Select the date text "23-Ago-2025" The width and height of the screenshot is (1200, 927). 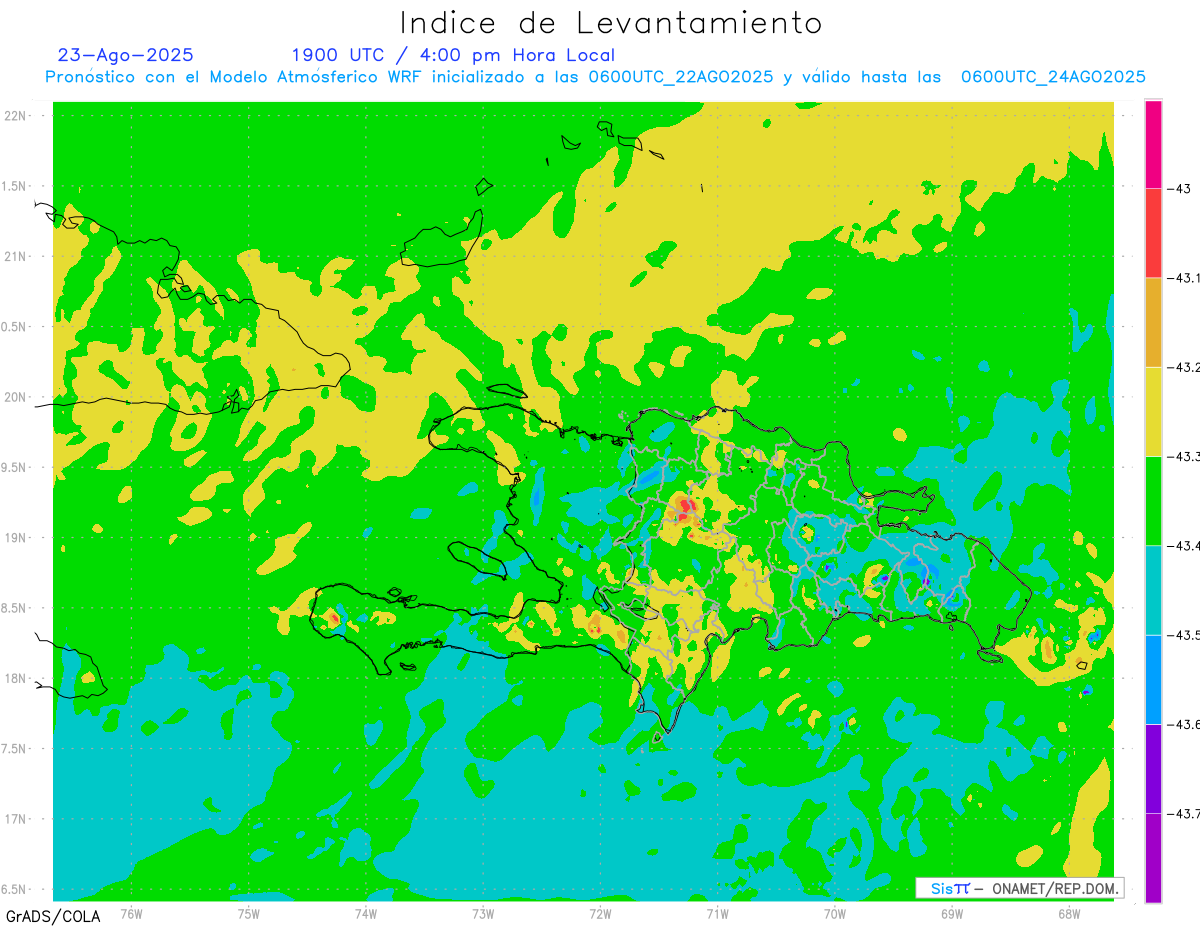tap(126, 55)
